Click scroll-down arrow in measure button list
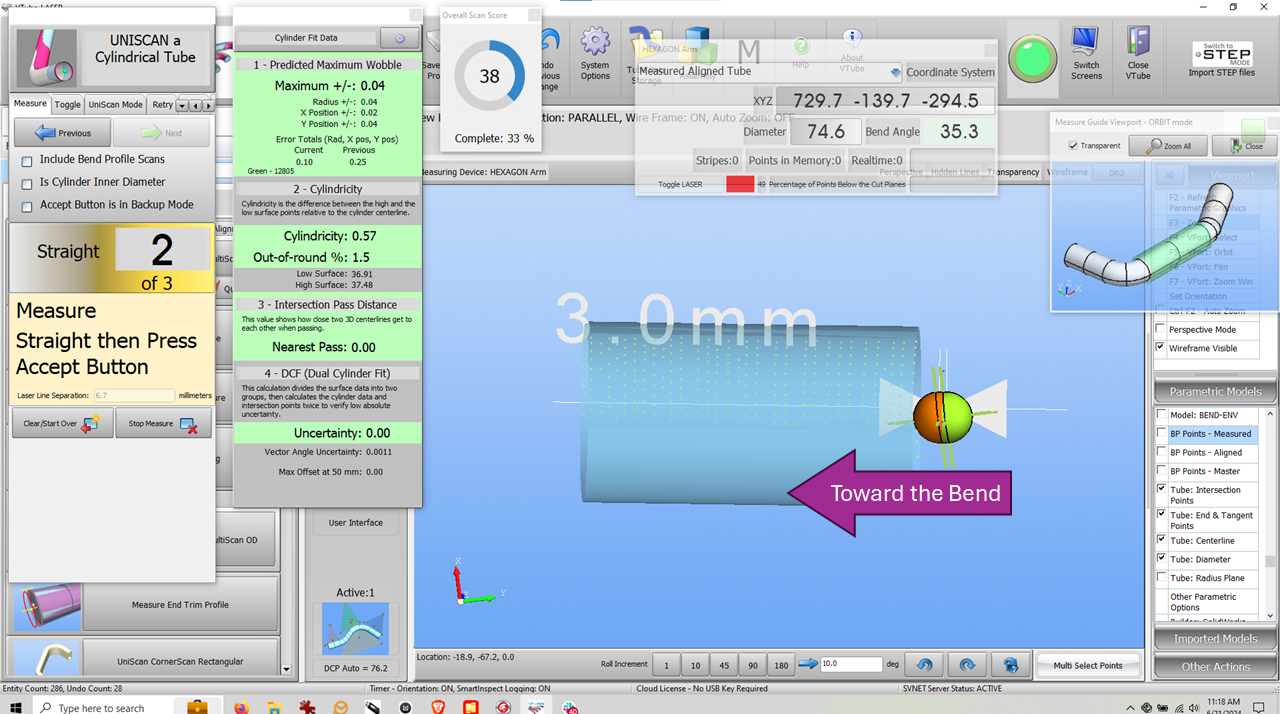 tap(287, 670)
